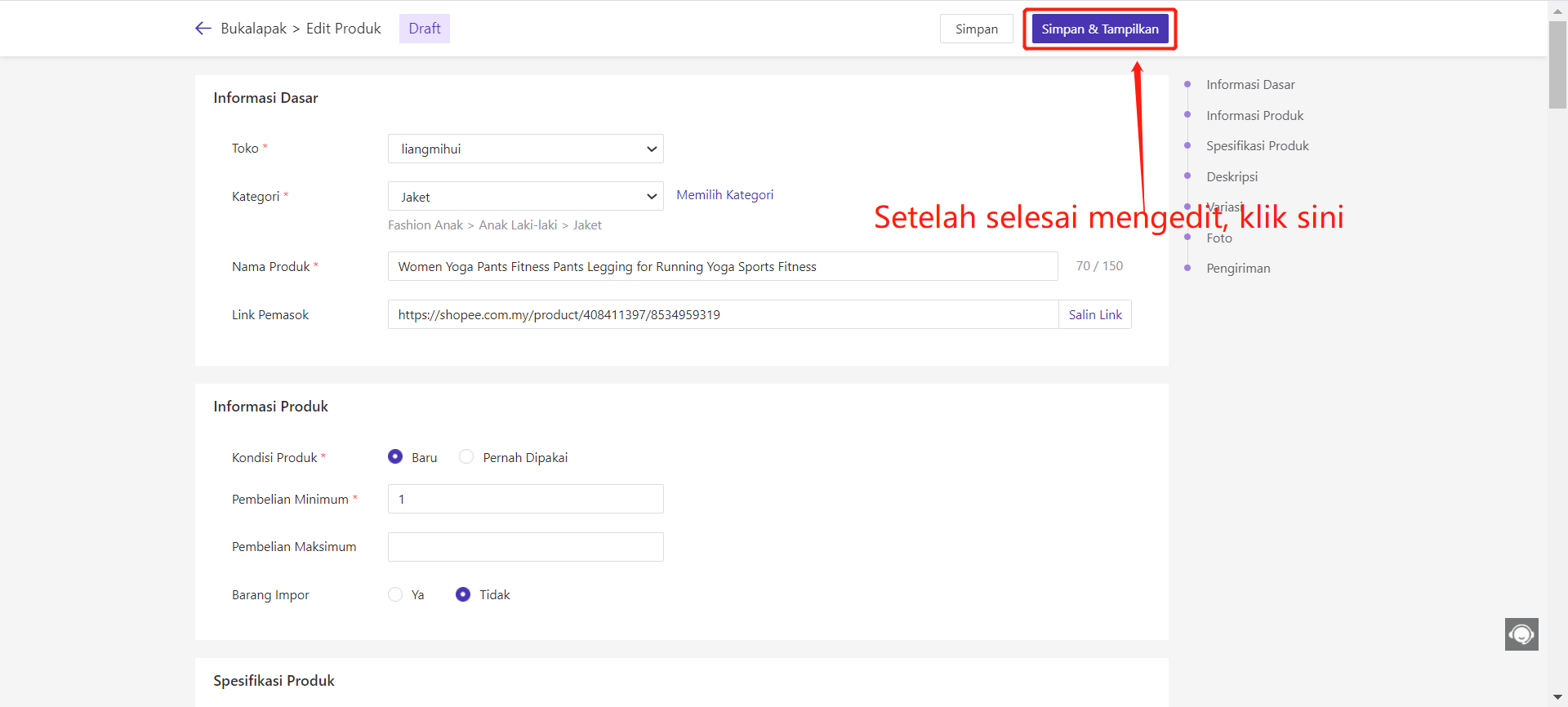Choose Tidak for Barang Impor

[x=463, y=595]
